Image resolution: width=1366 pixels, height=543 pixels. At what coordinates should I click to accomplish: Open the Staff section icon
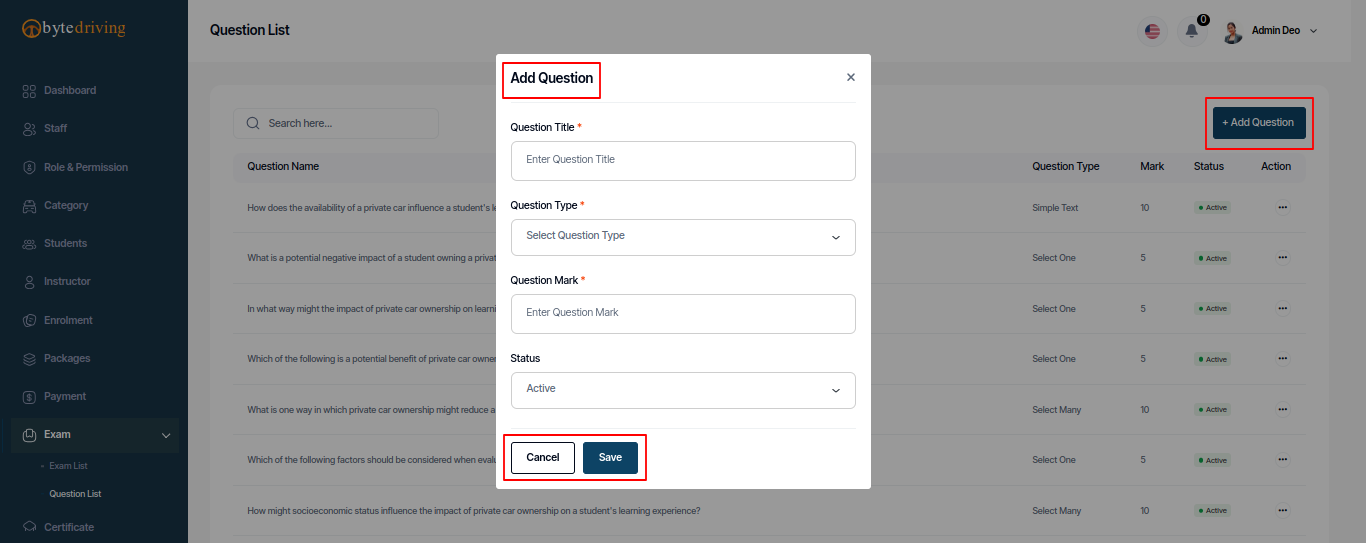[29, 129]
